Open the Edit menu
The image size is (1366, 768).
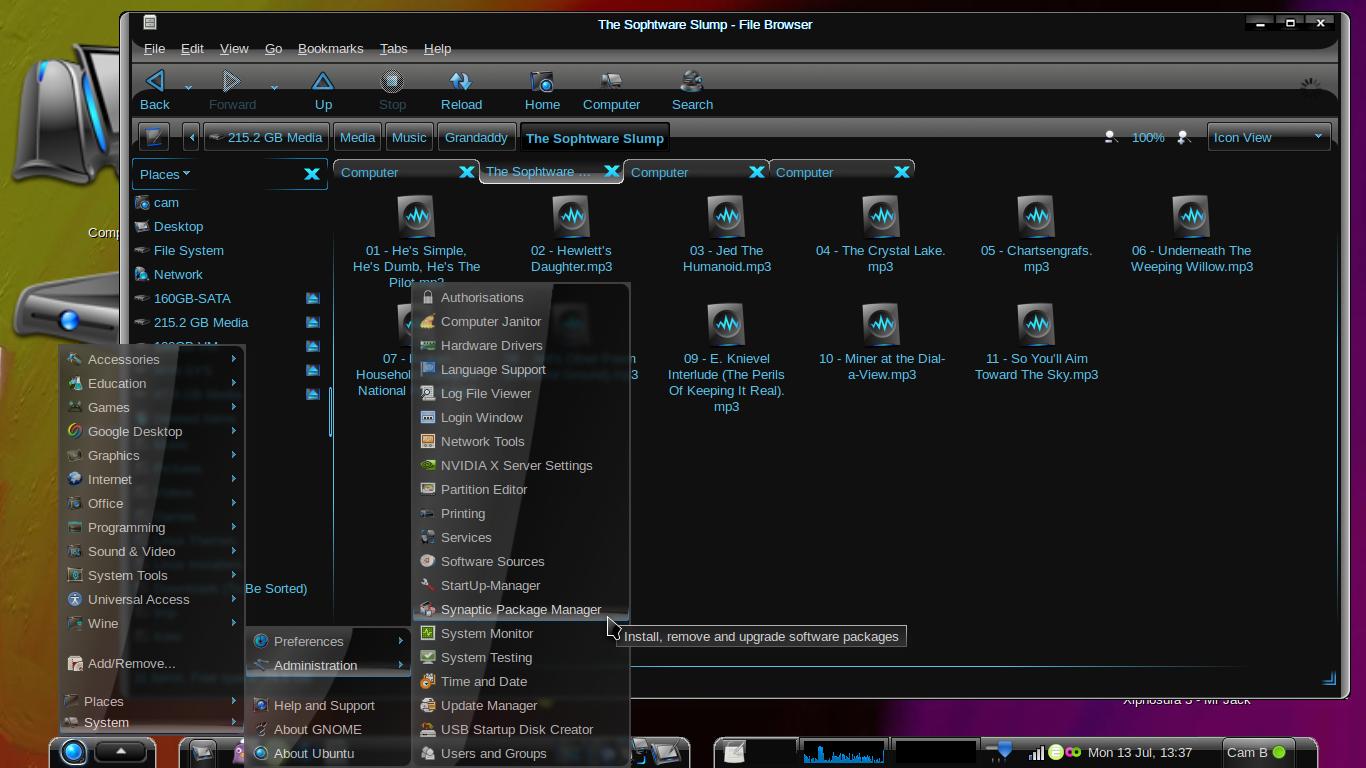[192, 48]
